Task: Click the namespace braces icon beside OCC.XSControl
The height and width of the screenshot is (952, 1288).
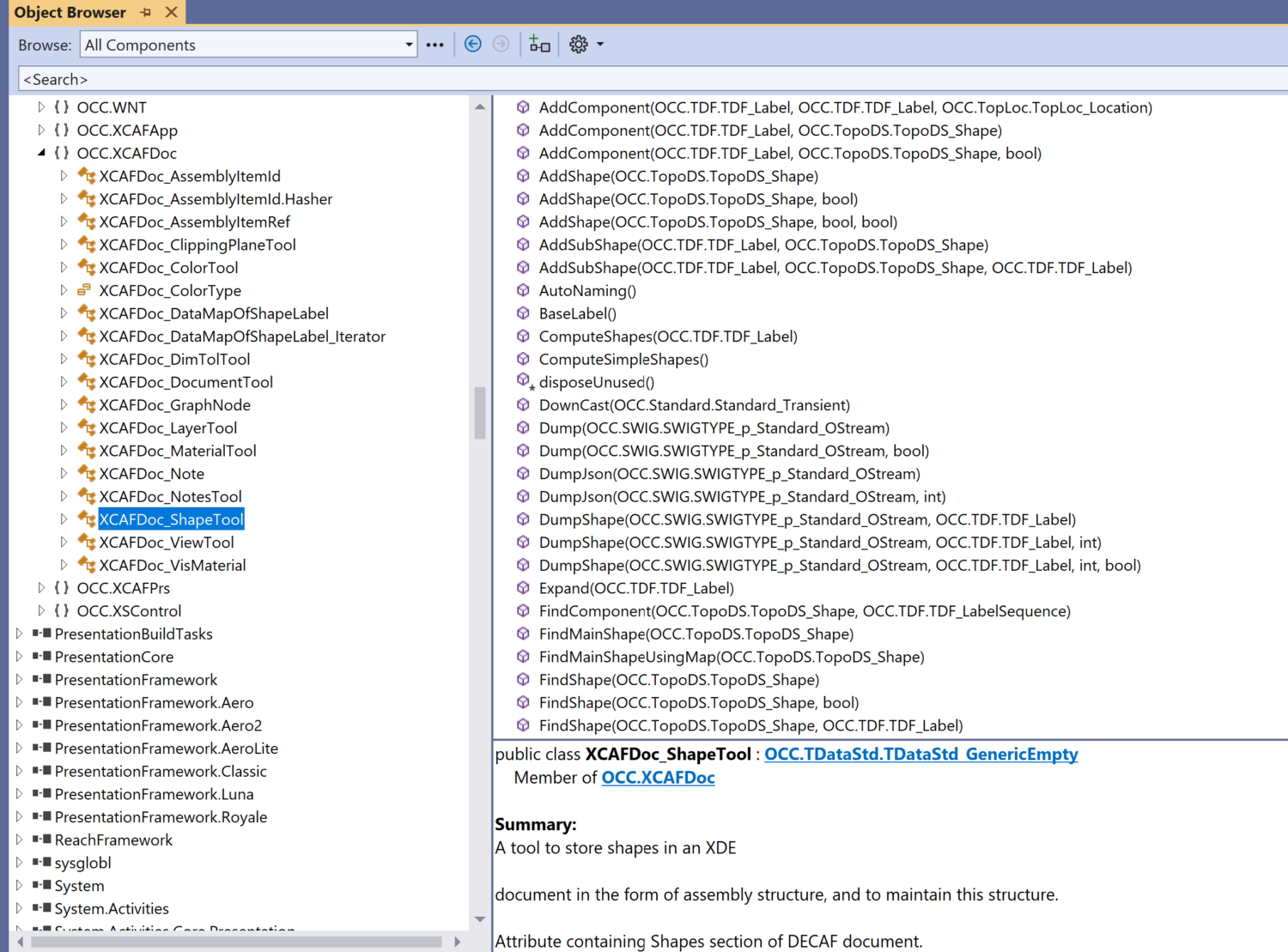Action: pos(61,610)
